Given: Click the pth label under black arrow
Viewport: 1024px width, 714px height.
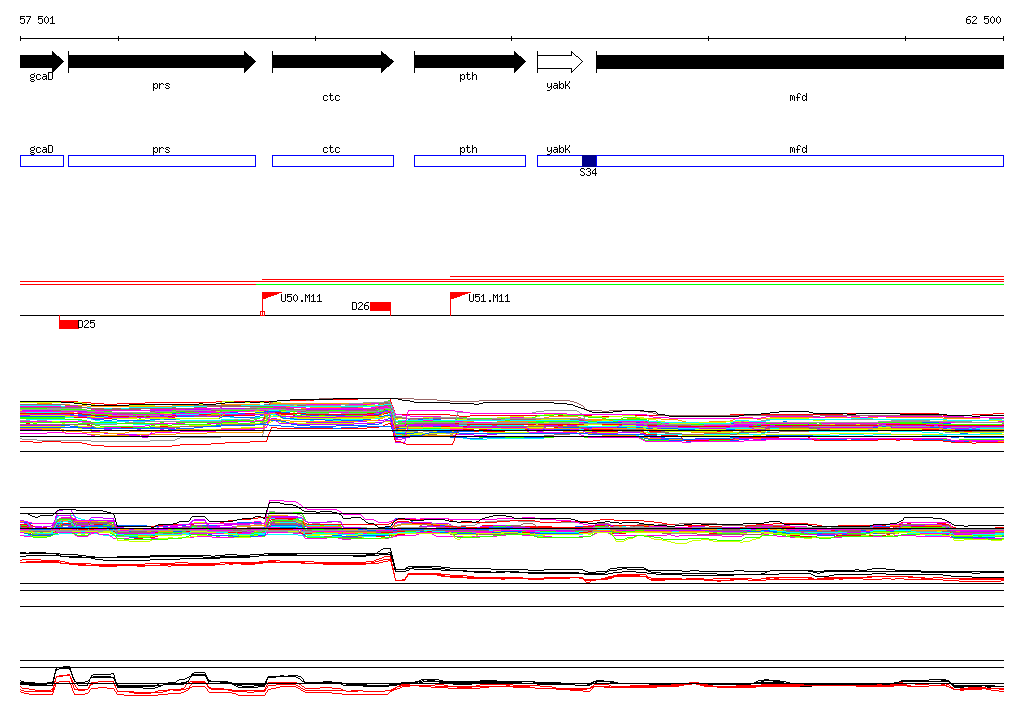Looking at the screenshot, I should tap(468, 76).
